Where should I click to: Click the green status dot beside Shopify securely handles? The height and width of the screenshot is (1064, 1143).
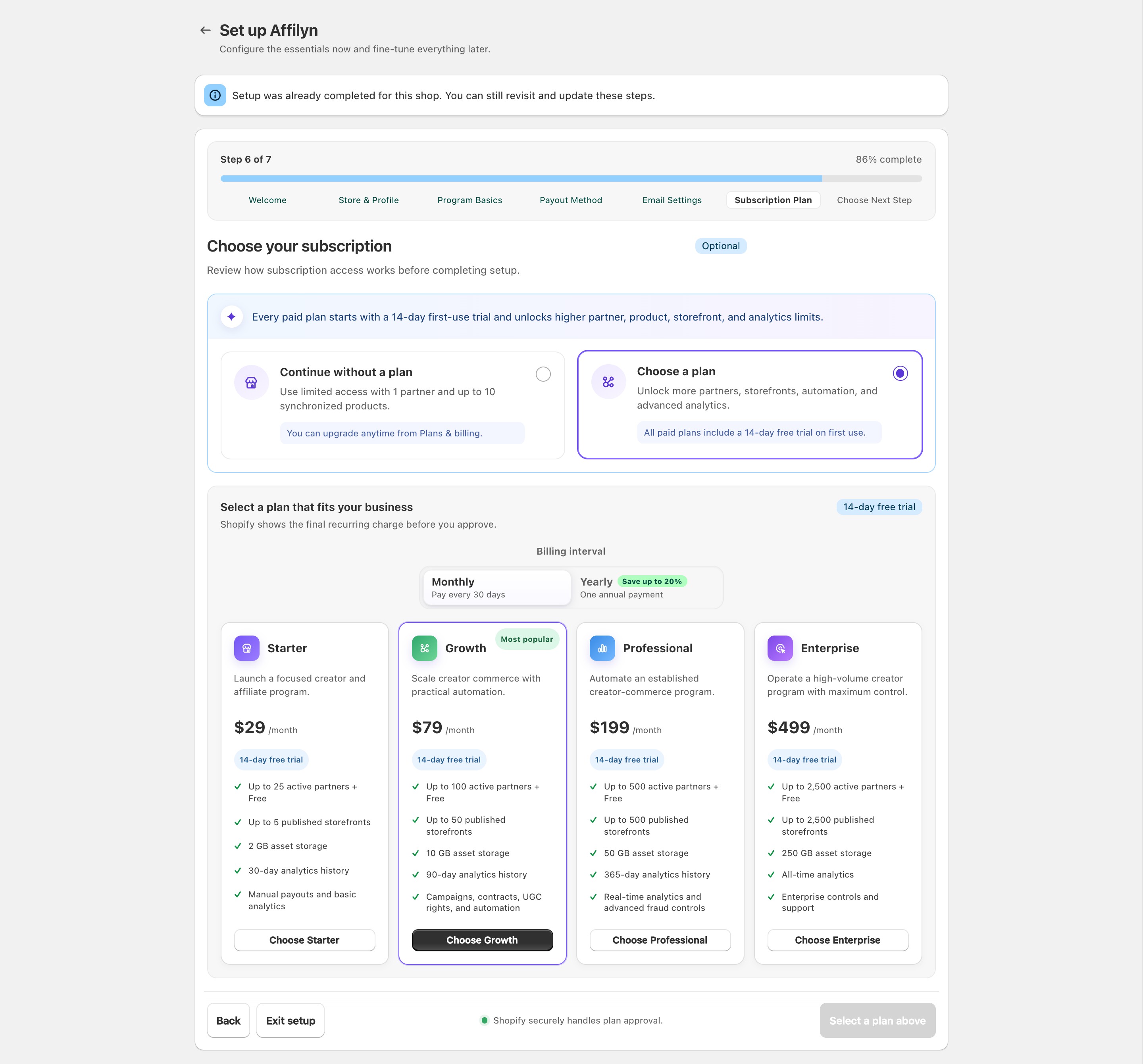click(484, 1020)
